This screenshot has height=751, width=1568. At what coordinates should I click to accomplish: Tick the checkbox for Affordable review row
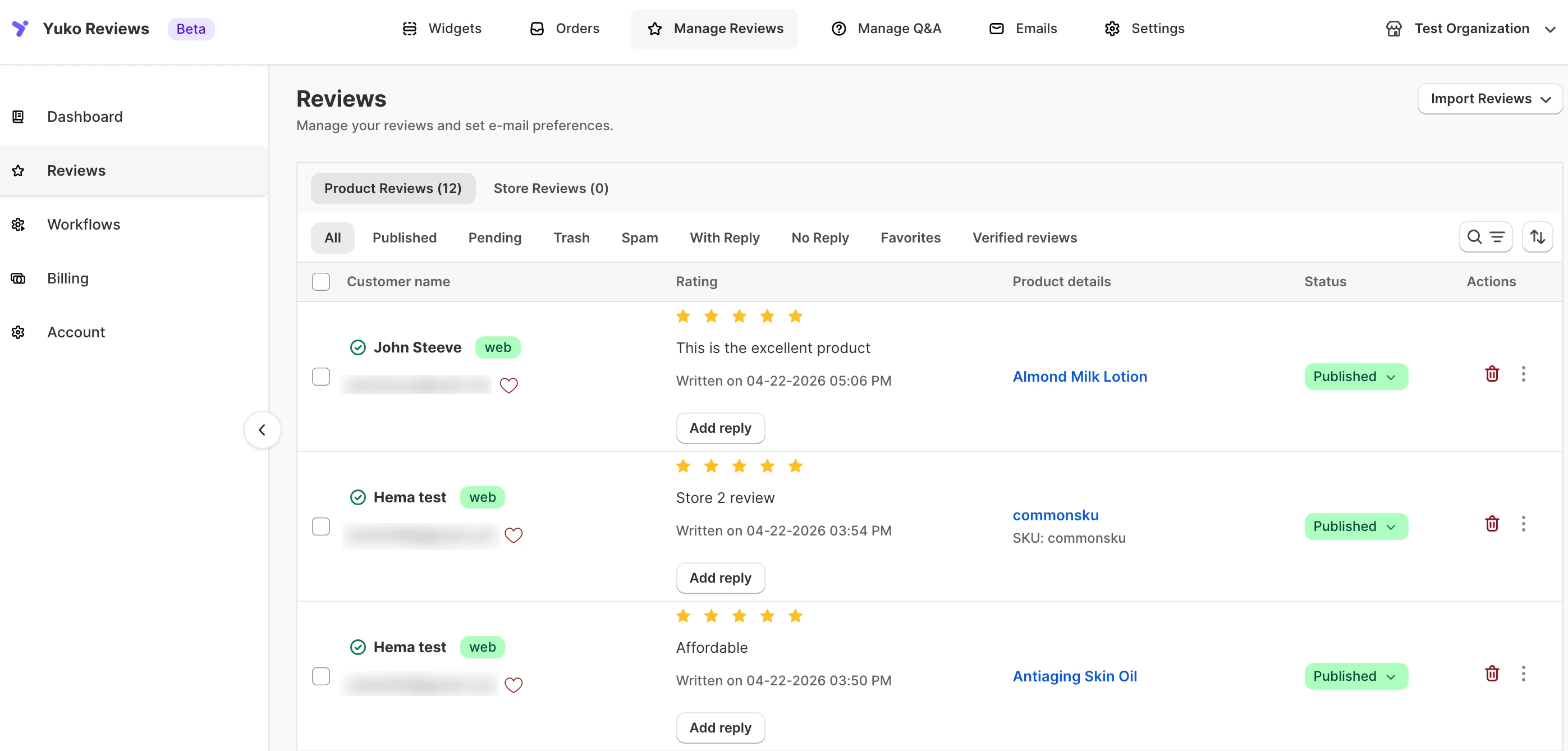(321, 676)
